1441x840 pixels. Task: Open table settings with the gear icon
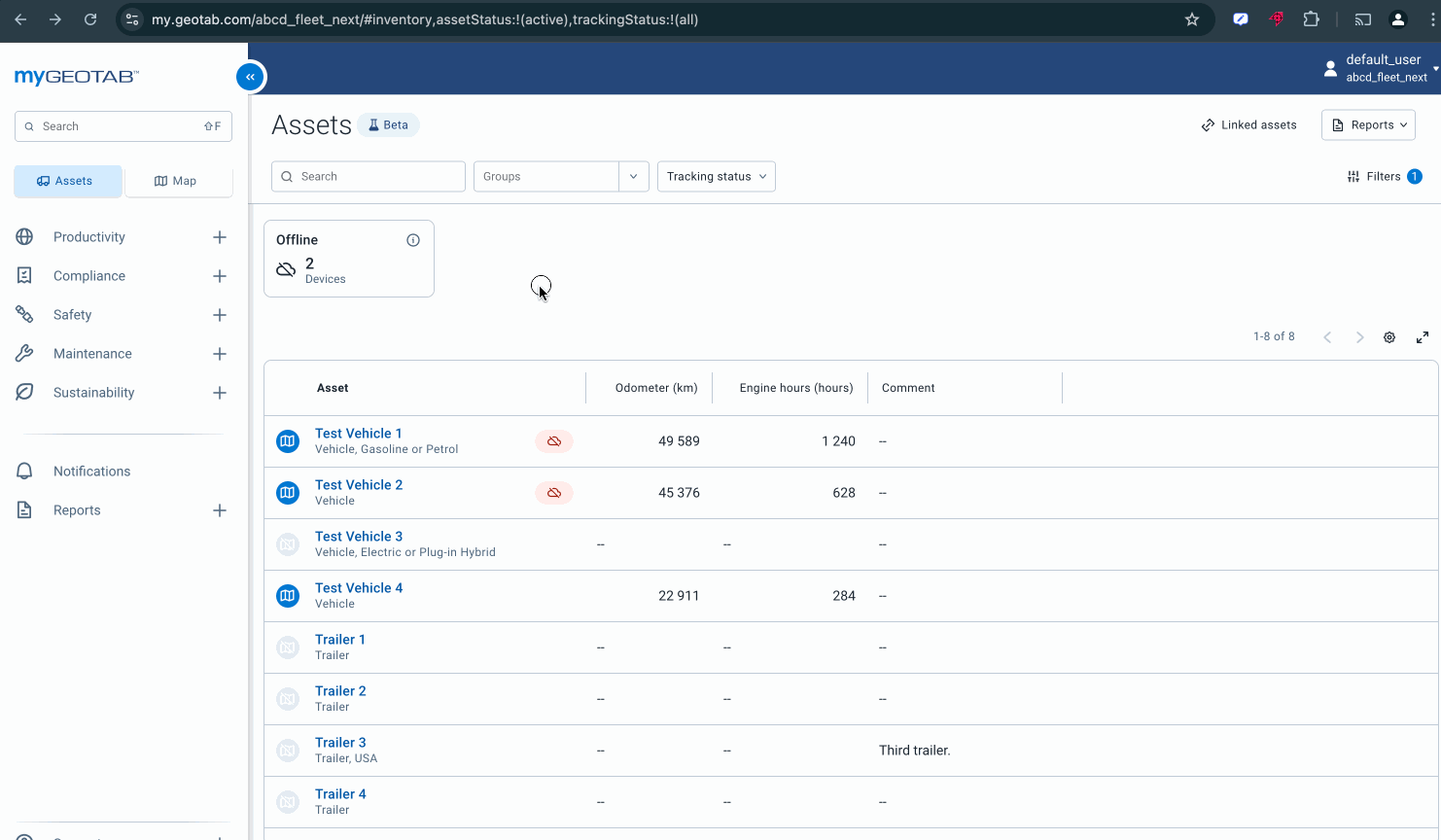[1388, 336]
